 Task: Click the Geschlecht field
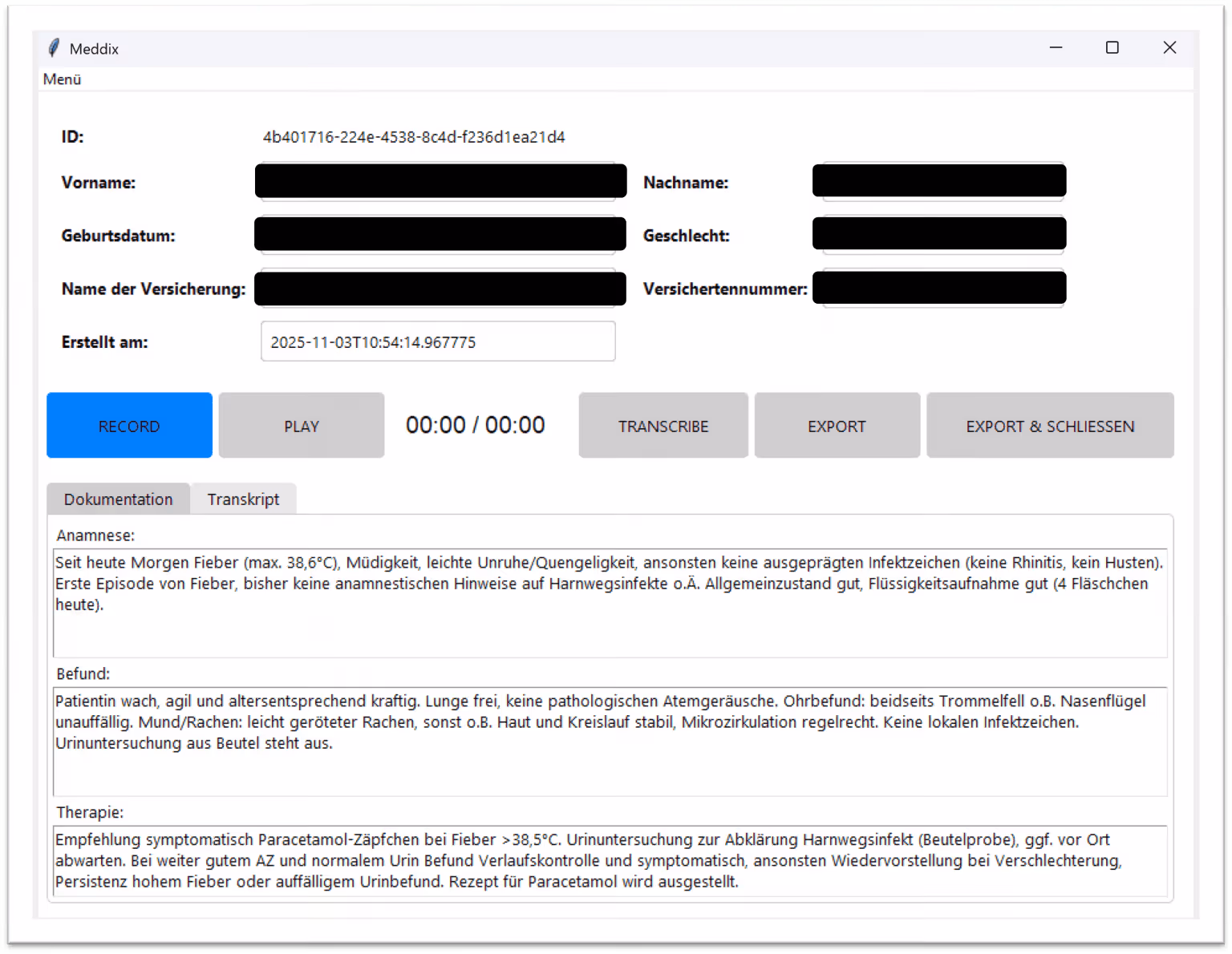[938, 234]
